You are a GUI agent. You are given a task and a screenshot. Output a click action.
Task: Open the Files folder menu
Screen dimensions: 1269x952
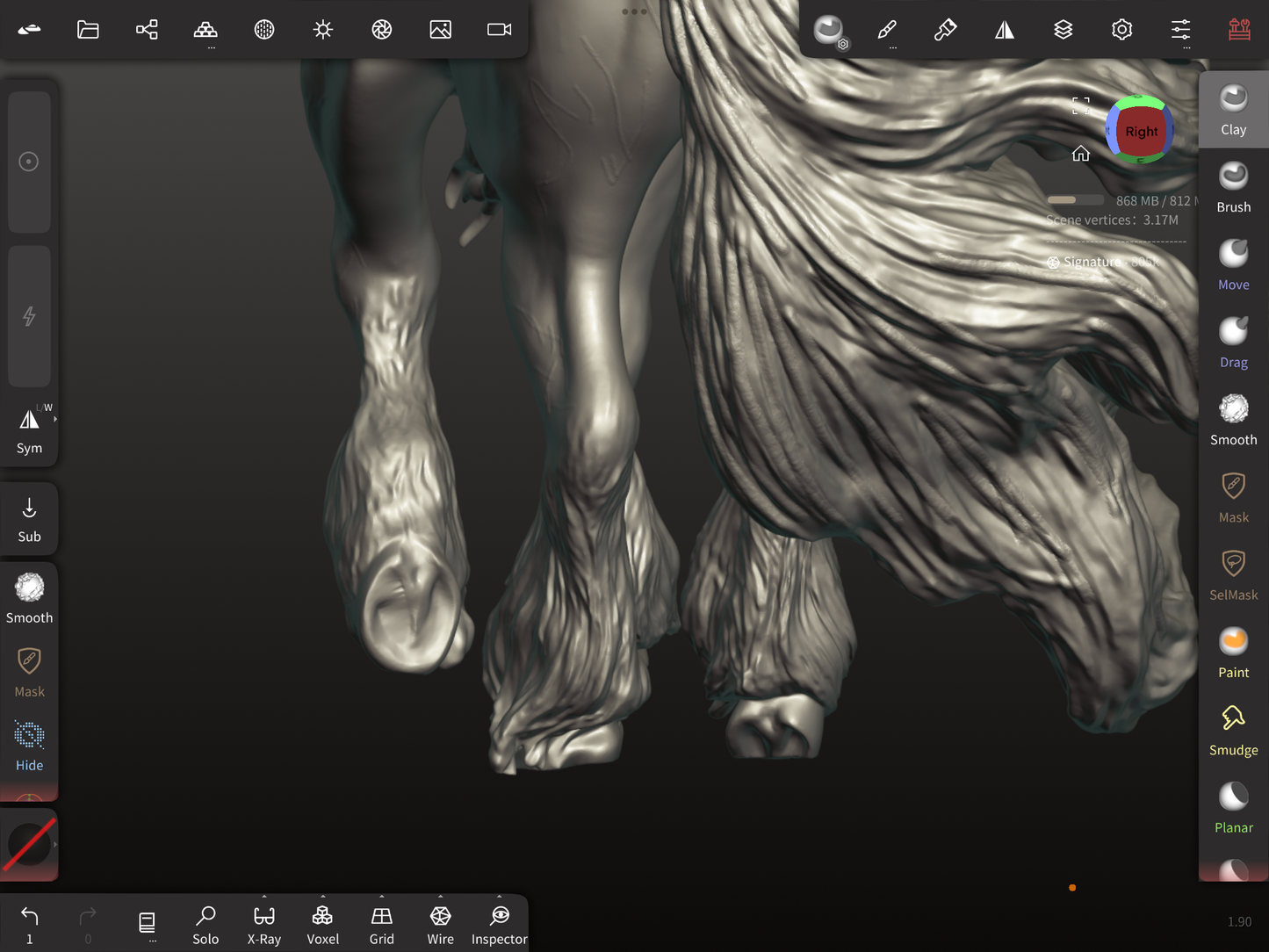(x=88, y=30)
